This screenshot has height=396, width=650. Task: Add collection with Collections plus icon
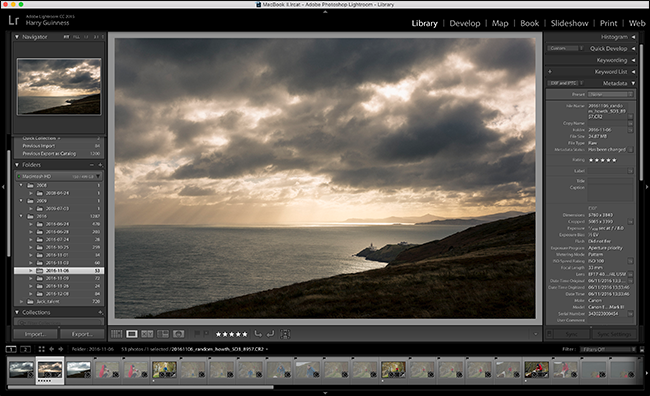pyautogui.click(x=100, y=312)
